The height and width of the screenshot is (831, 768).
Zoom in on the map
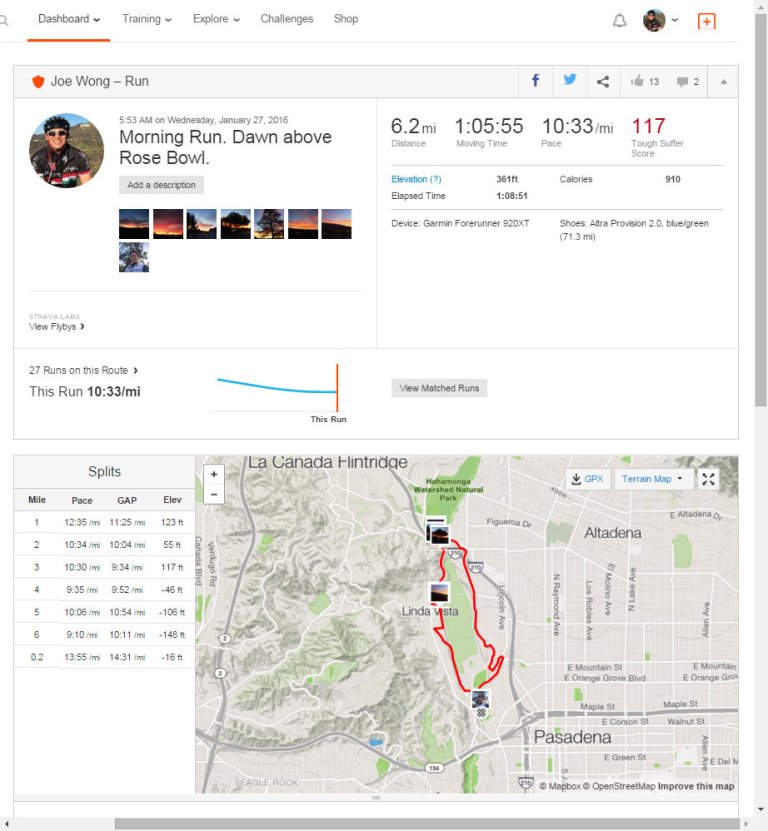(x=214, y=474)
